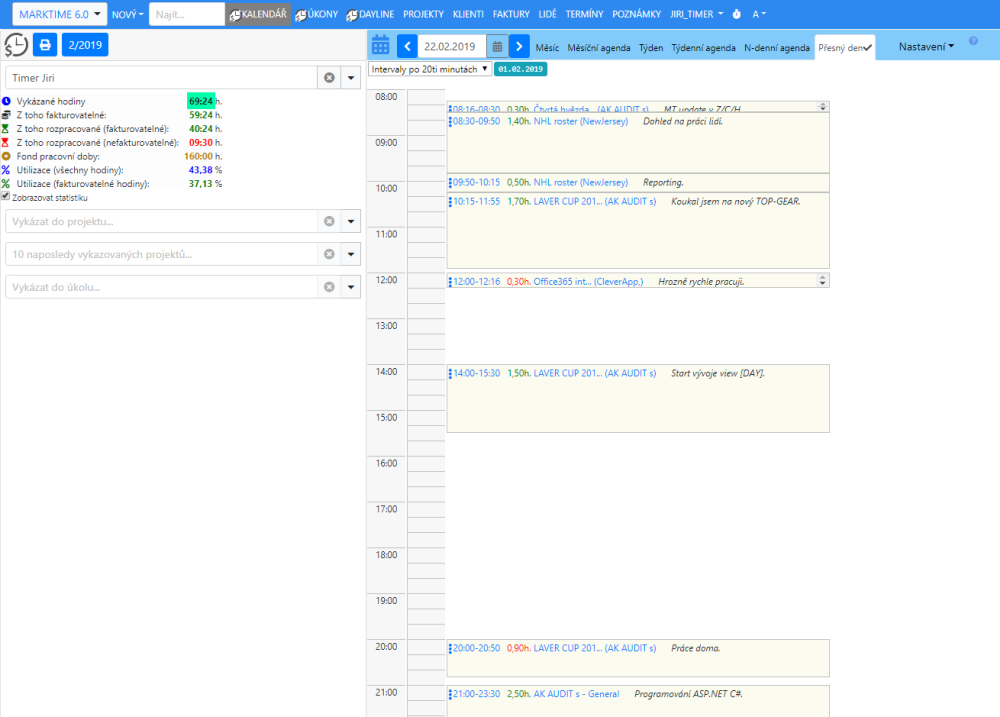
Task: Switch to the Týden calendar view
Action: tap(651, 47)
